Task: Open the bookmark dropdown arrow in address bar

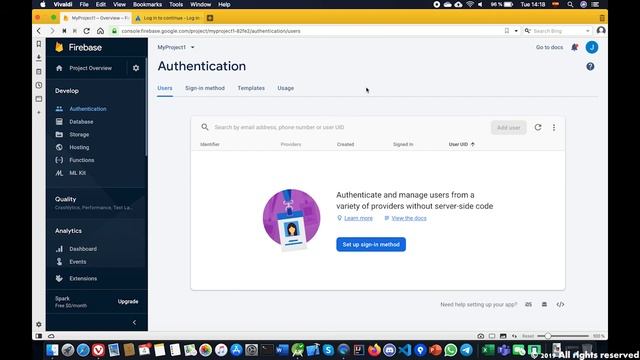Action: (516, 31)
